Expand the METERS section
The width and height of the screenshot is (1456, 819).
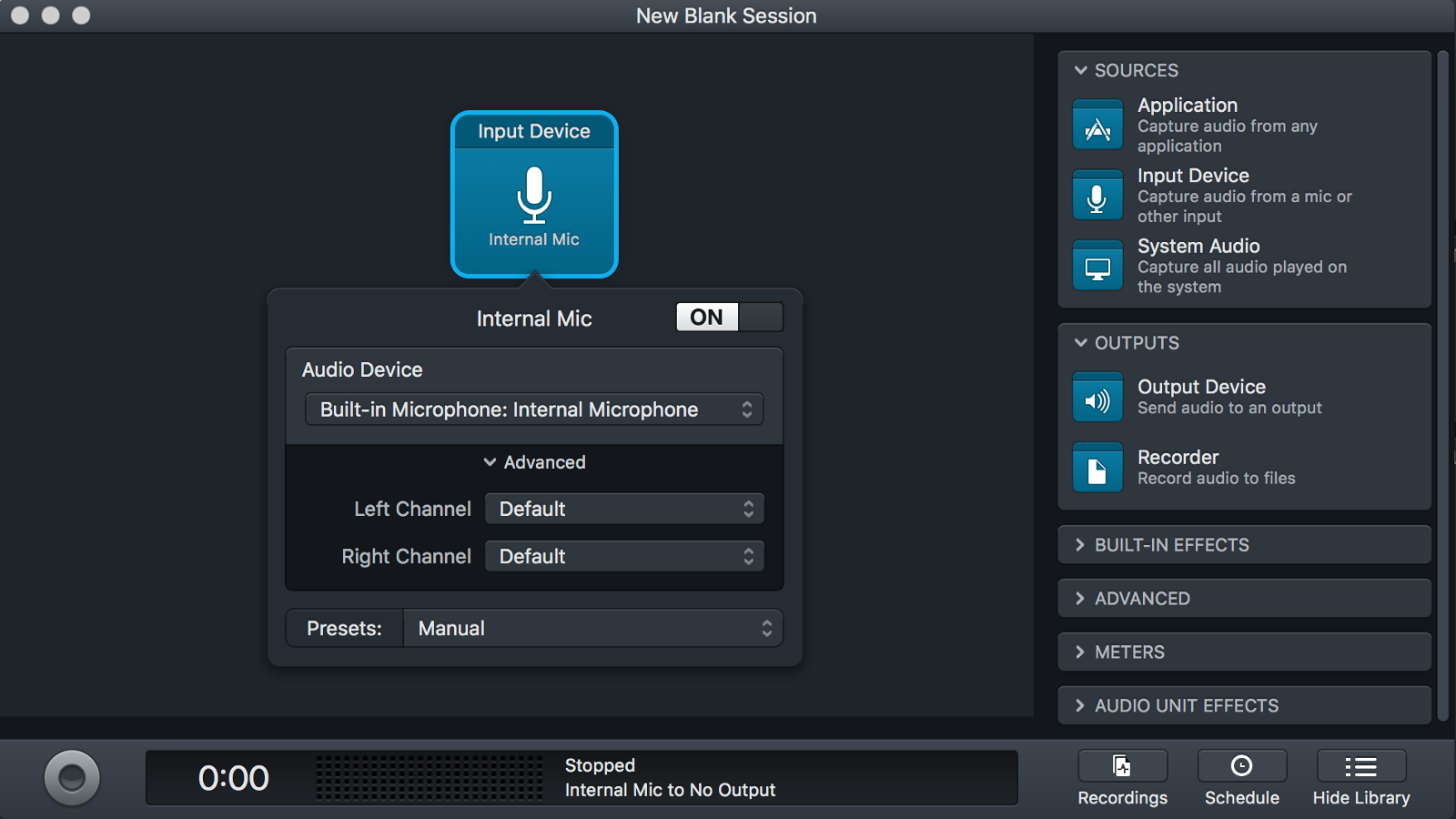1244,652
